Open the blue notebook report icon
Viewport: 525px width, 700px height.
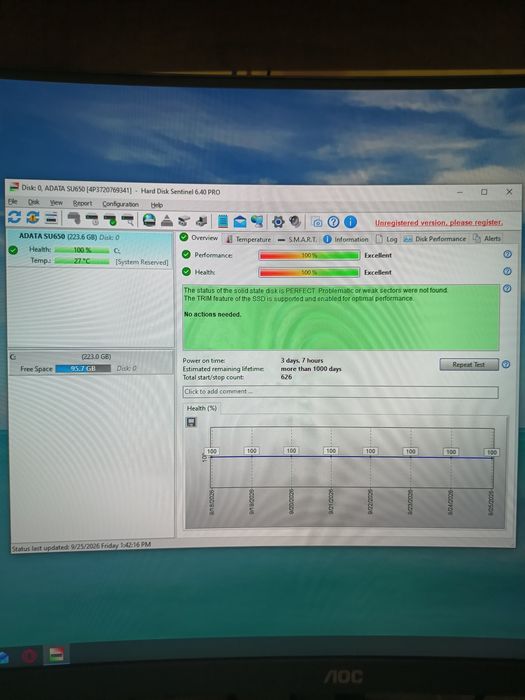[x=222, y=221]
